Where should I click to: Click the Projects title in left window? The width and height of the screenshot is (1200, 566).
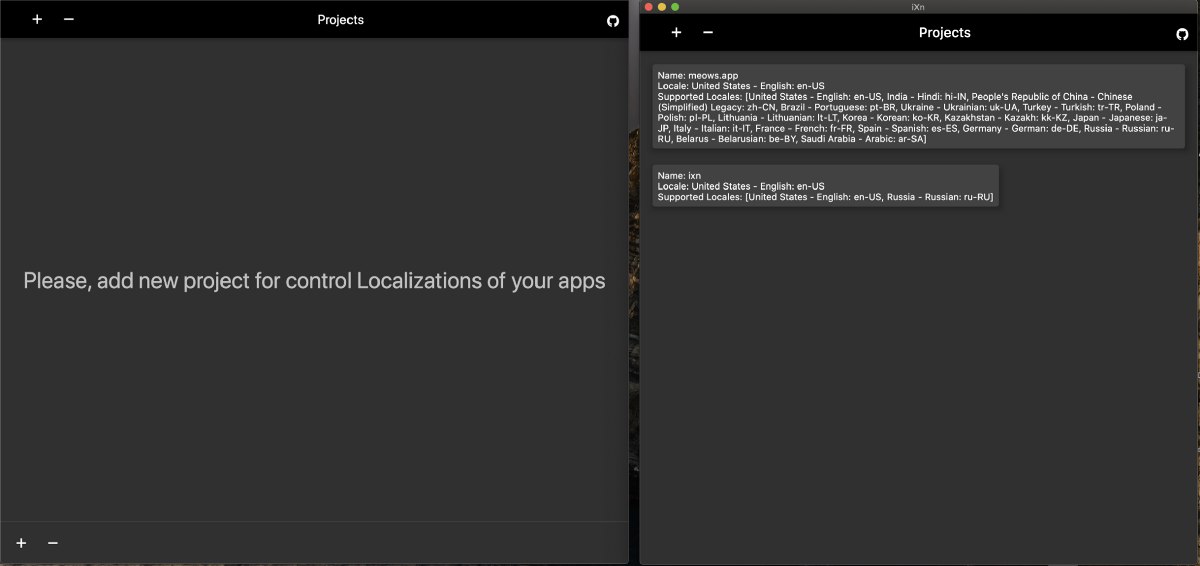[x=341, y=20]
